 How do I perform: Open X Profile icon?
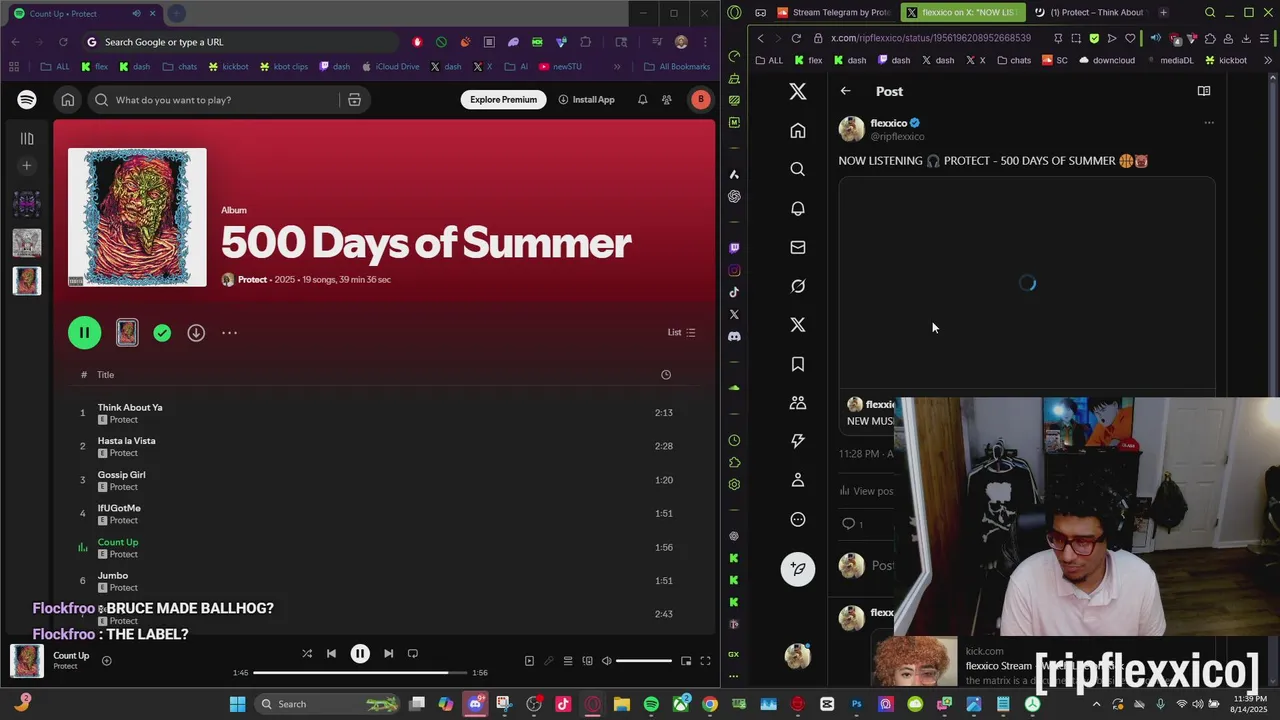click(798, 480)
